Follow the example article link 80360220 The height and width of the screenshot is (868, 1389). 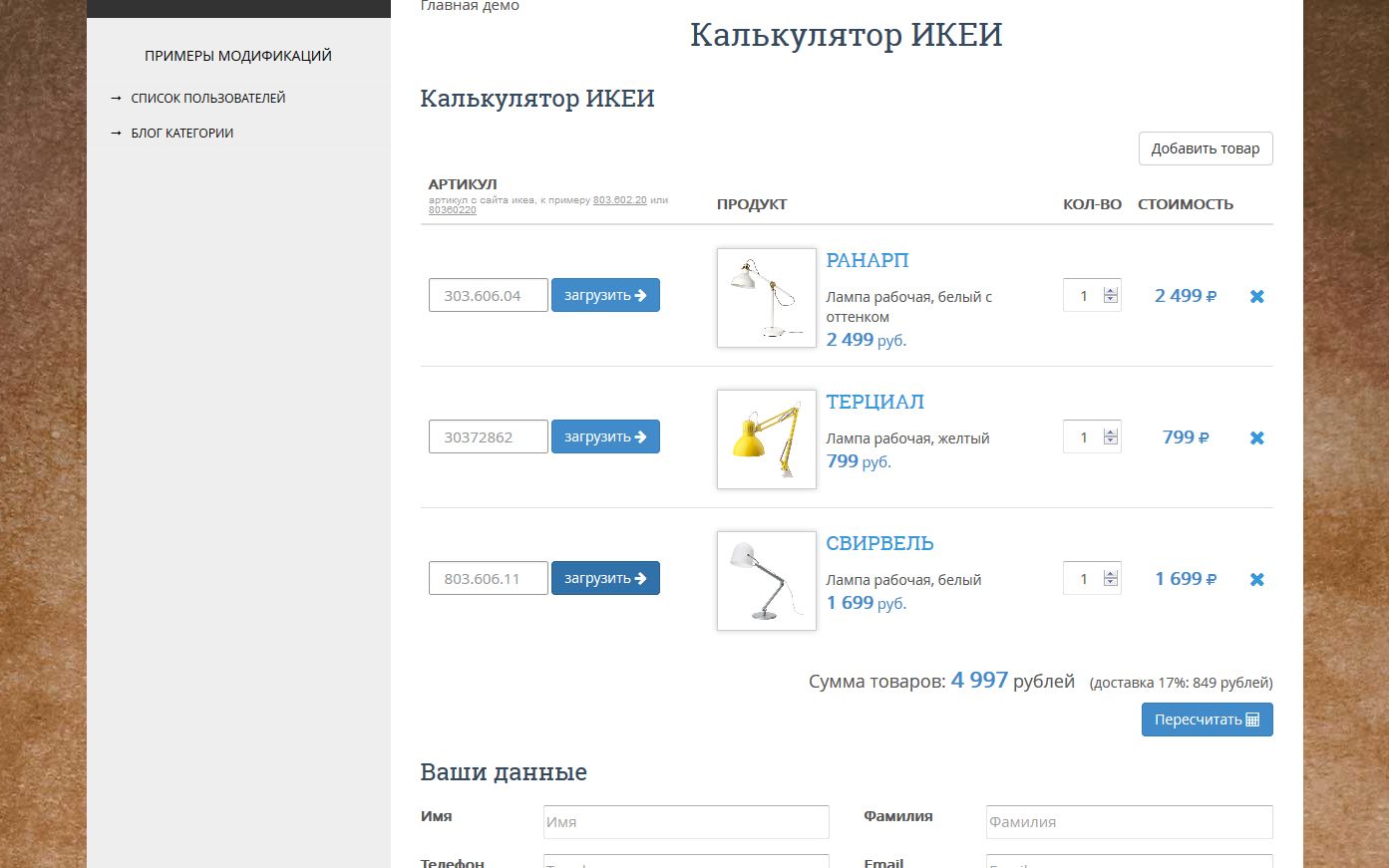point(453,210)
